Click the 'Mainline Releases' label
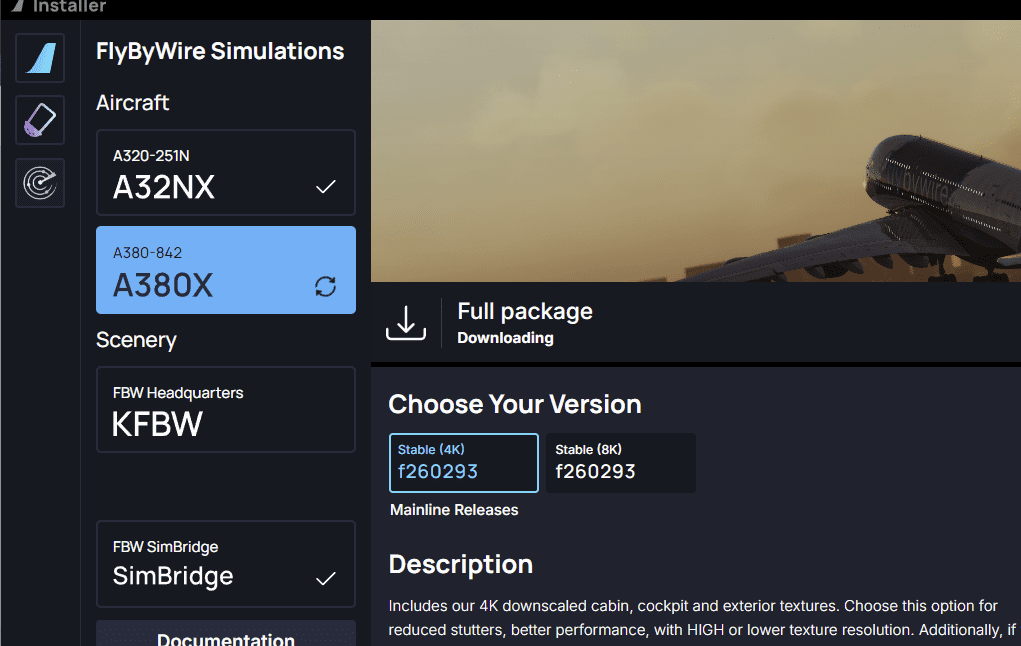 (454, 510)
